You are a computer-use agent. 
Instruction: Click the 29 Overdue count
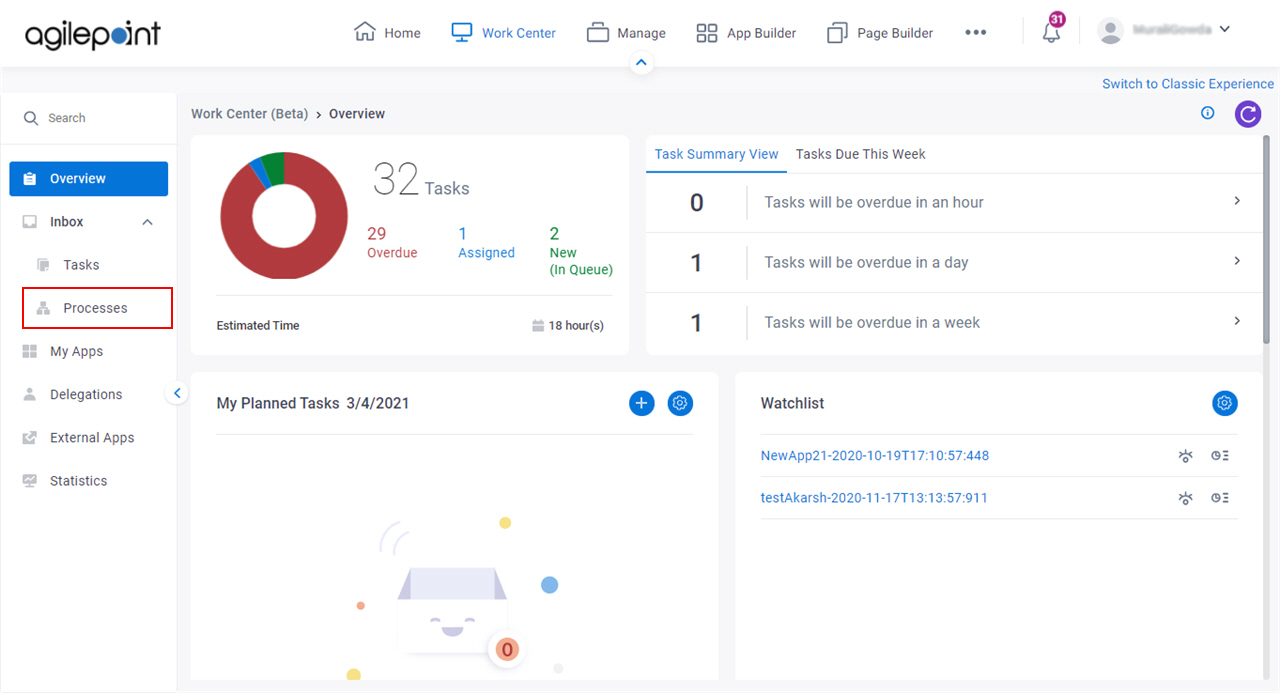click(x=392, y=242)
